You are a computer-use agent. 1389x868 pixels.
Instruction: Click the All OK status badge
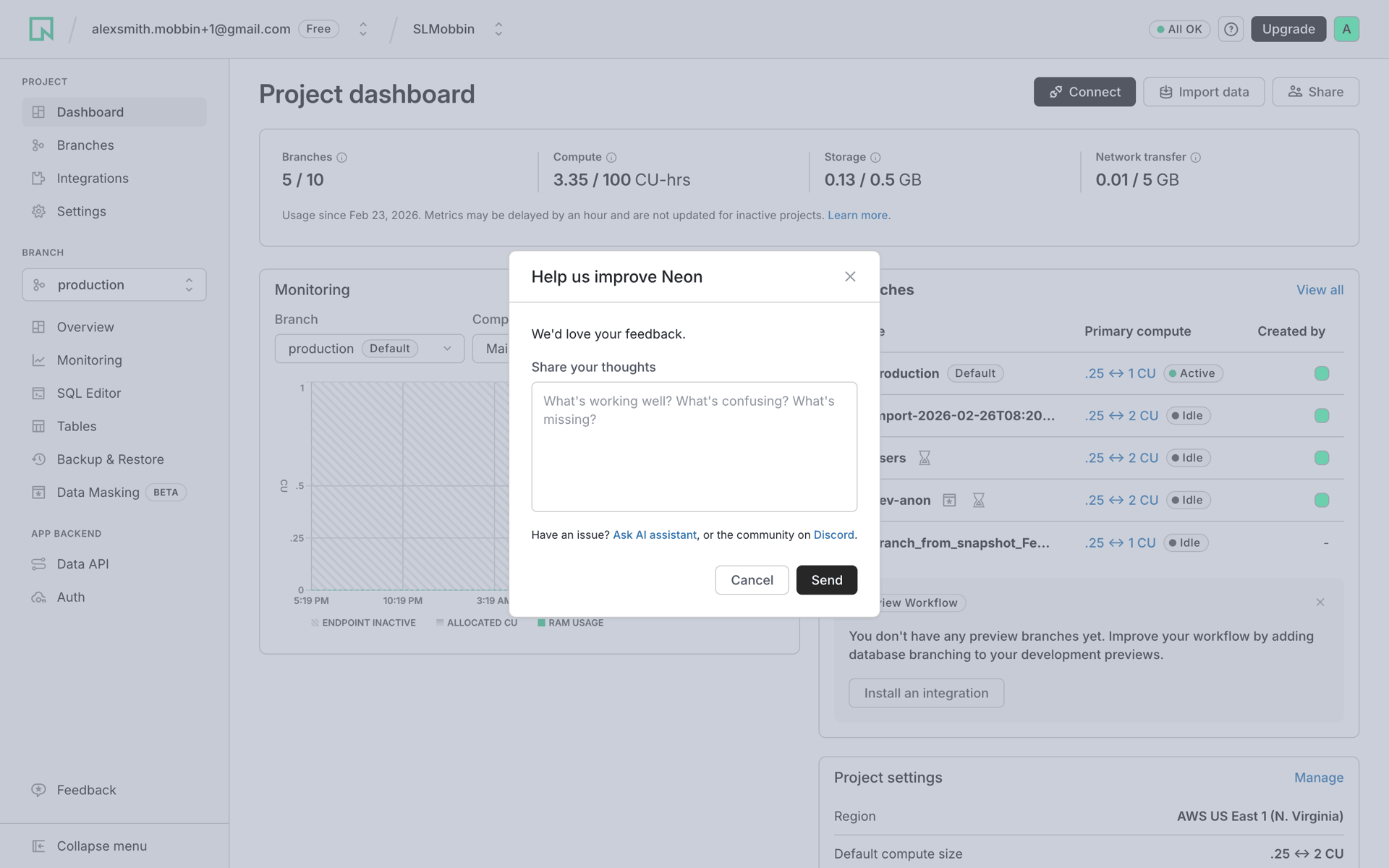coord(1179,29)
